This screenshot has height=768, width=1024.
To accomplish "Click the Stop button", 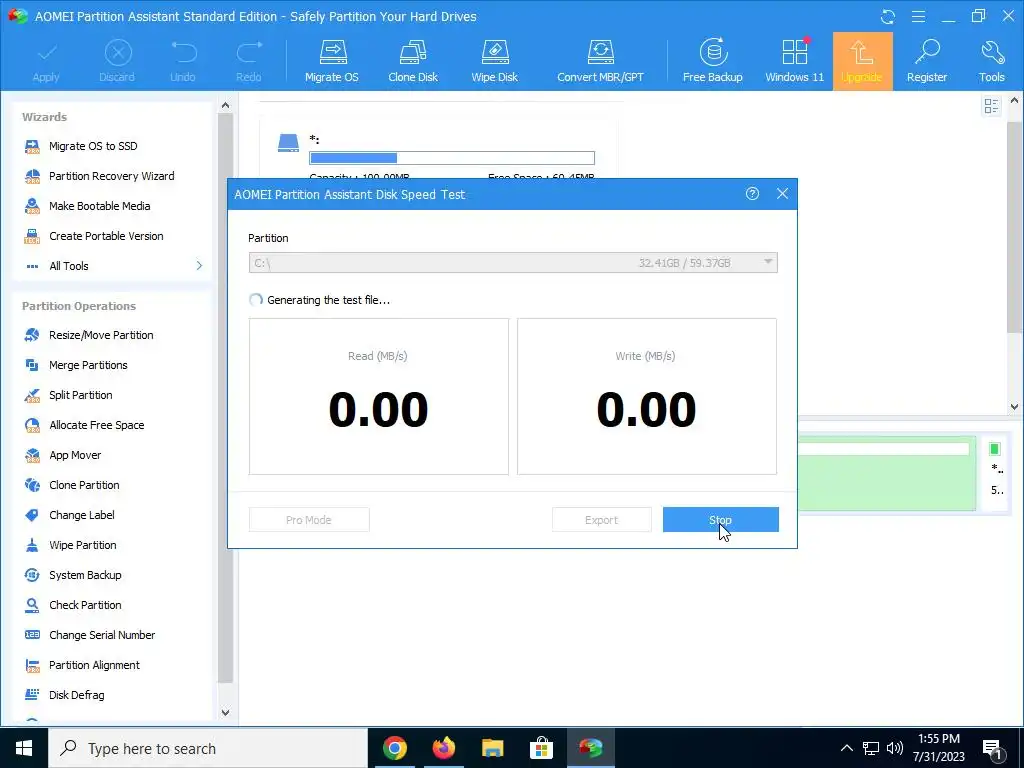I will pyautogui.click(x=720, y=520).
